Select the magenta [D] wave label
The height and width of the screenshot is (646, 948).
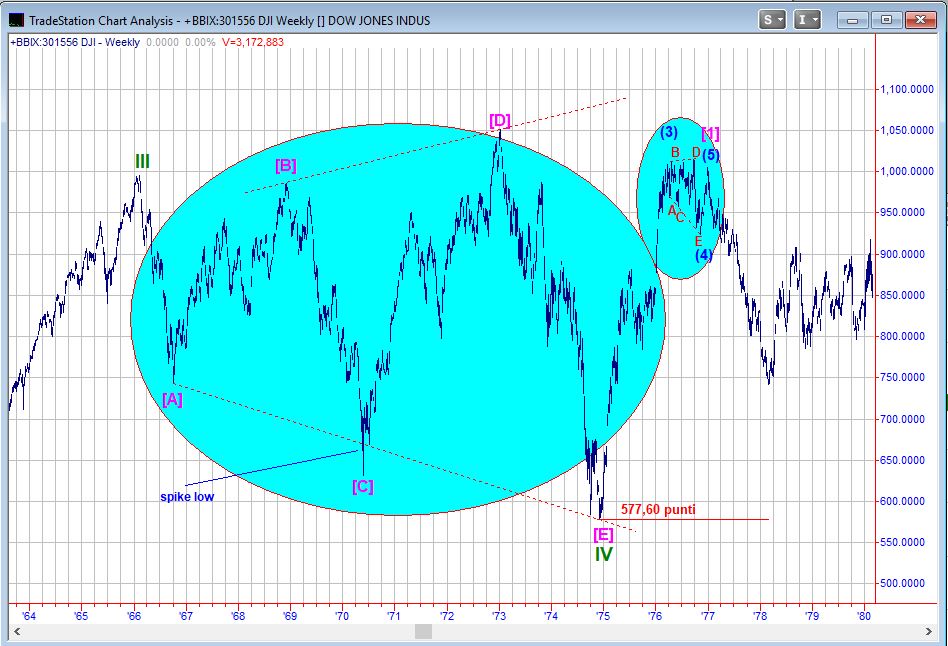[500, 120]
